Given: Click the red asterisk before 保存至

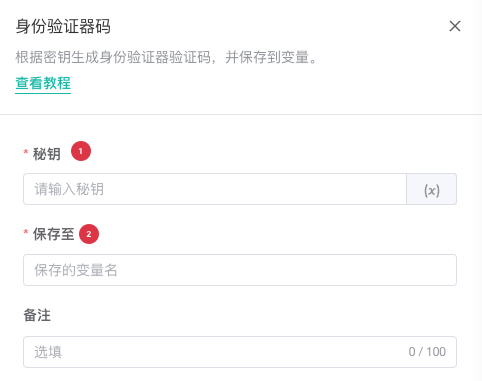Looking at the screenshot, I should (x=26, y=232).
